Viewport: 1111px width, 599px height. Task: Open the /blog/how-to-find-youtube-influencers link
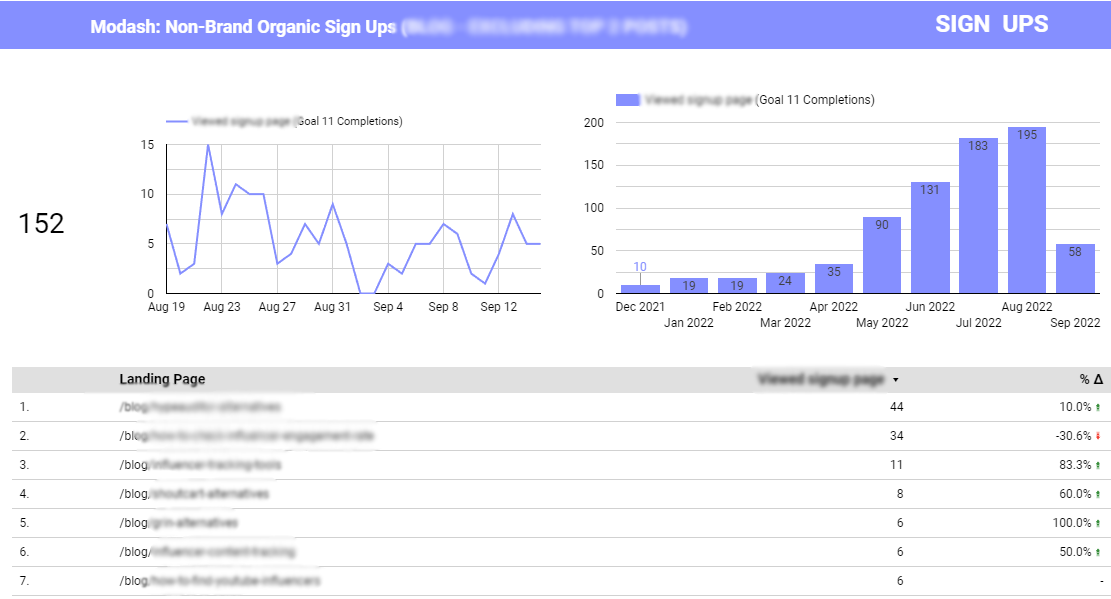click(x=222, y=579)
